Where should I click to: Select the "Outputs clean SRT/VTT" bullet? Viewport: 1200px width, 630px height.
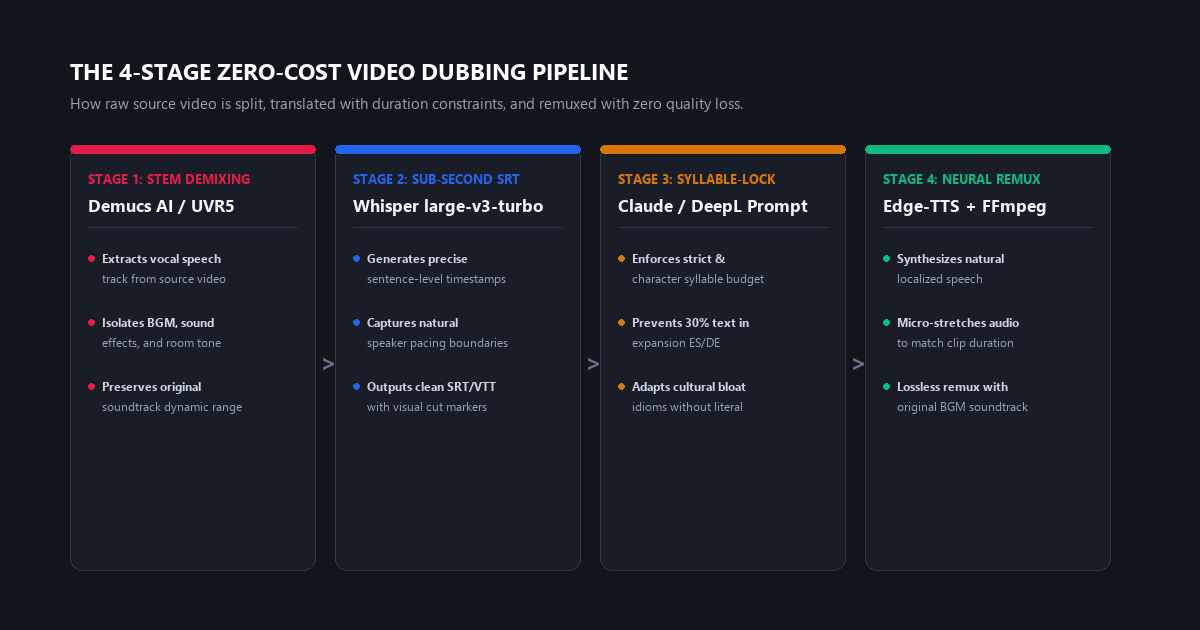[x=430, y=387]
